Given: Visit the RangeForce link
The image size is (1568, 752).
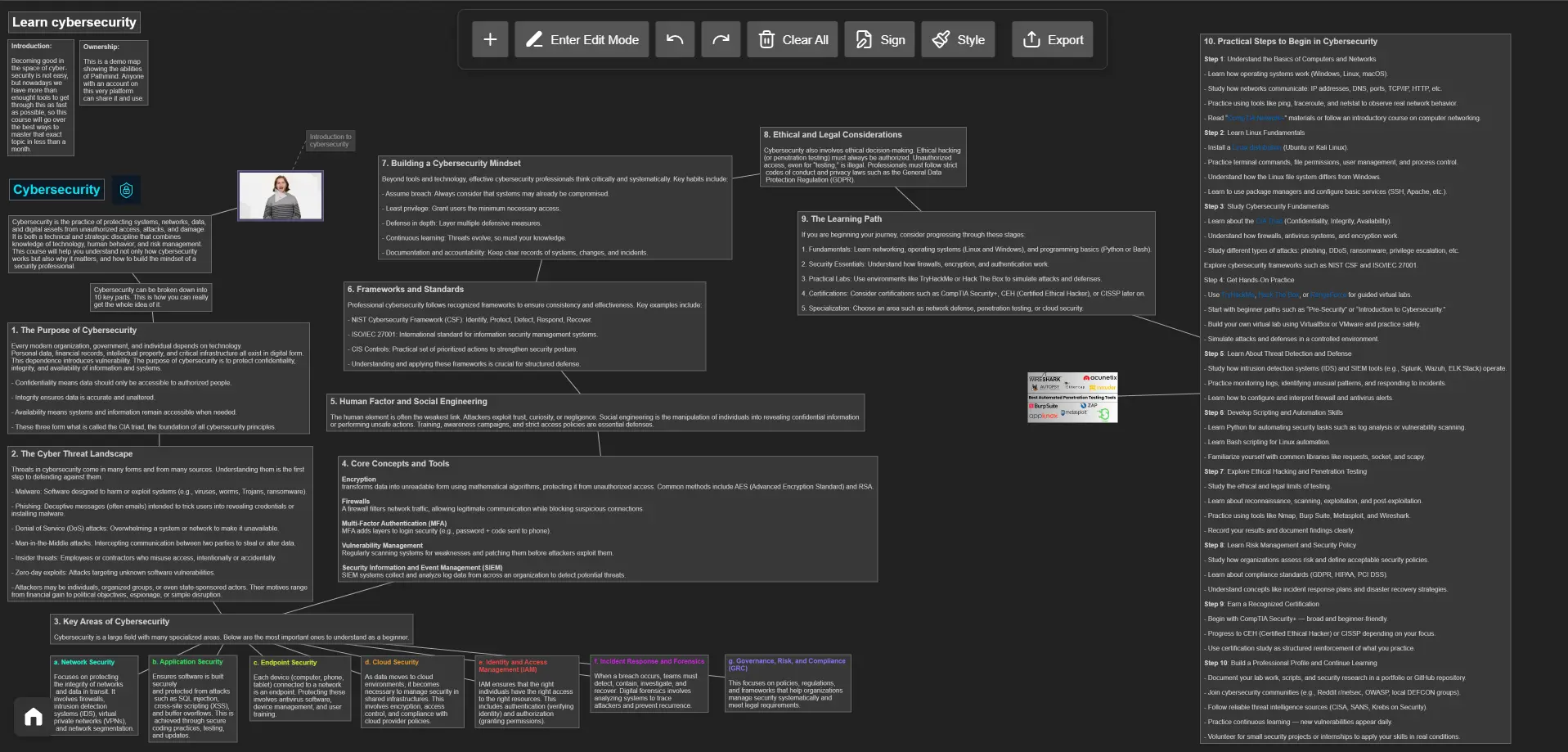Looking at the screenshot, I should [1328, 295].
